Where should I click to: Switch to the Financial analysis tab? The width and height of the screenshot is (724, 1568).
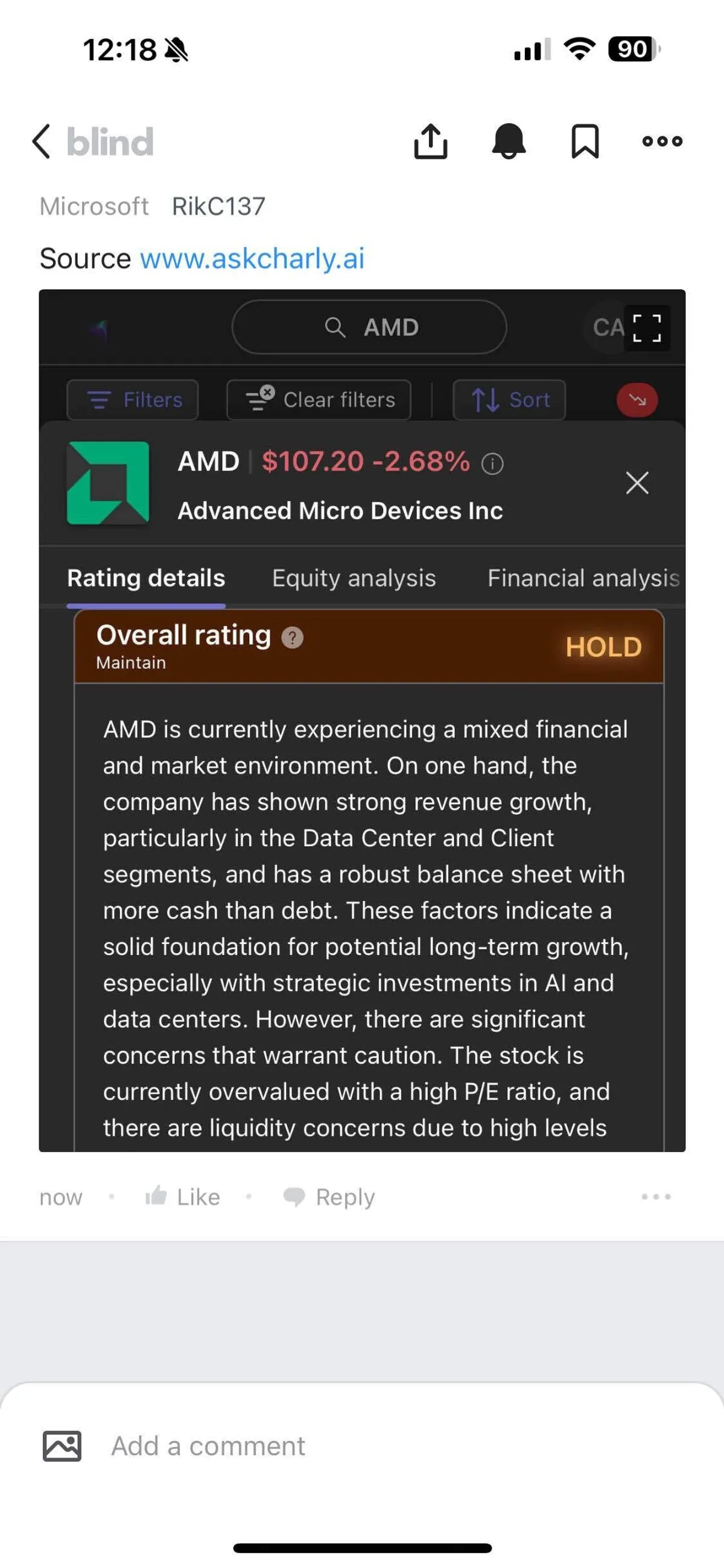coord(583,578)
